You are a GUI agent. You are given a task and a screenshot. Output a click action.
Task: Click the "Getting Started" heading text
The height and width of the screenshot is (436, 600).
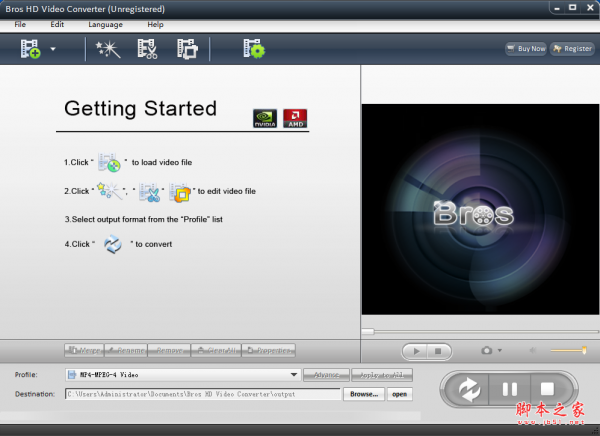140,109
